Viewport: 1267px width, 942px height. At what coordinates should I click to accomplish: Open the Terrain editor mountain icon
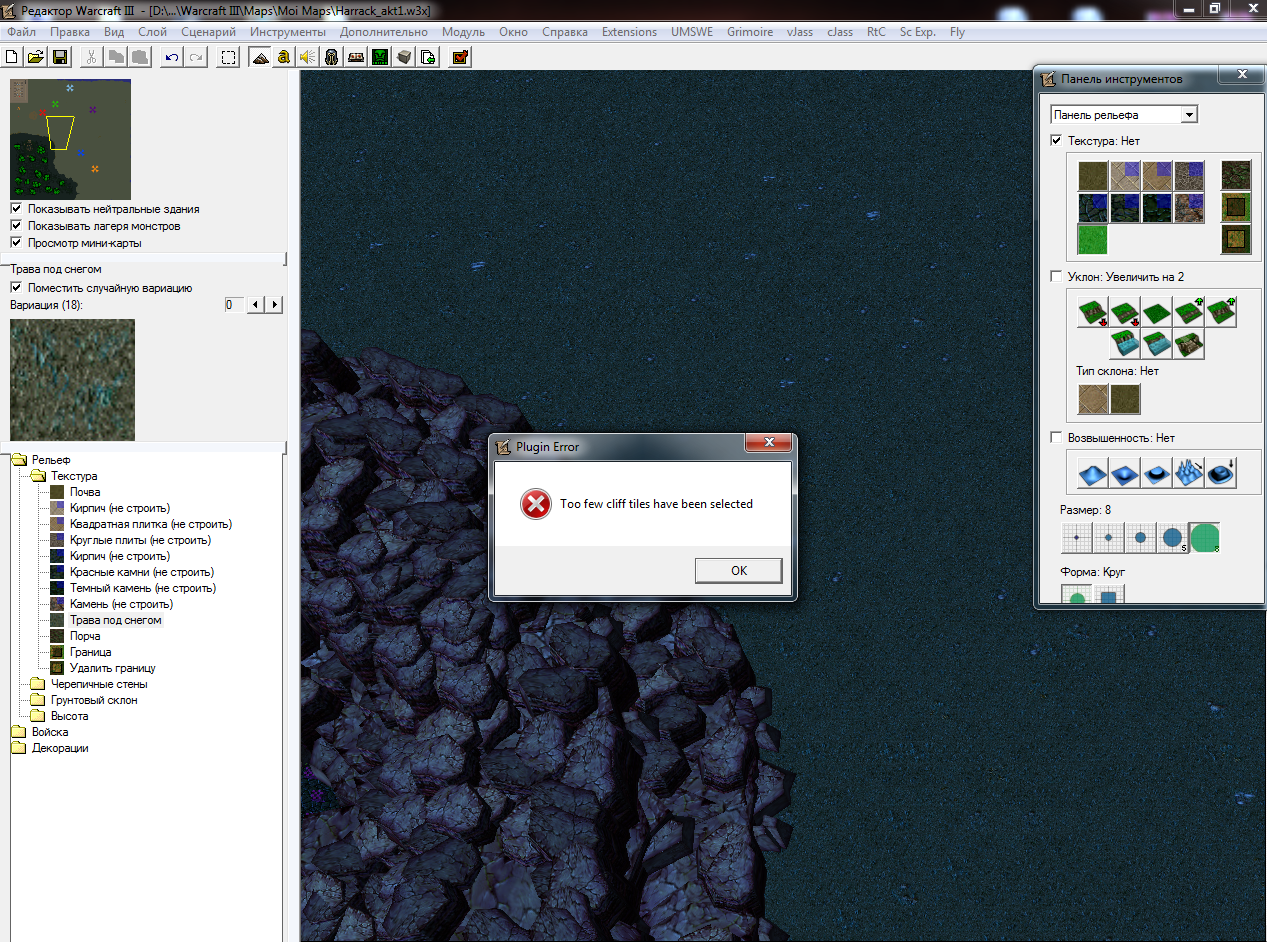click(x=261, y=57)
